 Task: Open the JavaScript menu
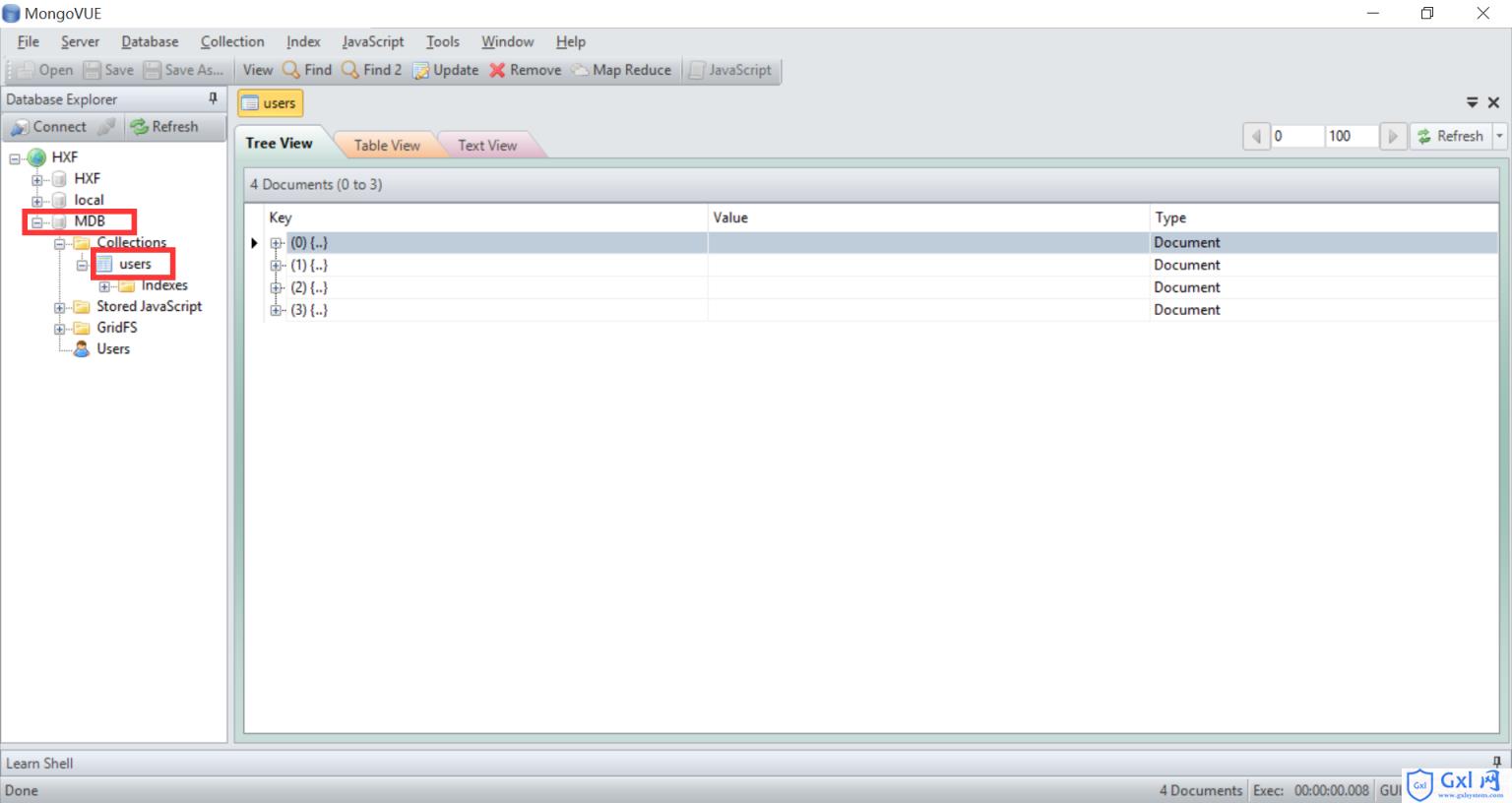[373, 41]
